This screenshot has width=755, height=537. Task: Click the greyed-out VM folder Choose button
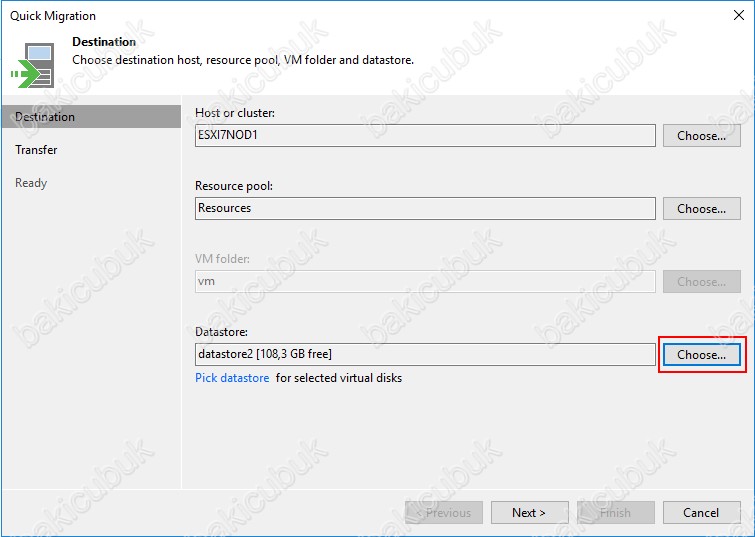coord(702,282)
